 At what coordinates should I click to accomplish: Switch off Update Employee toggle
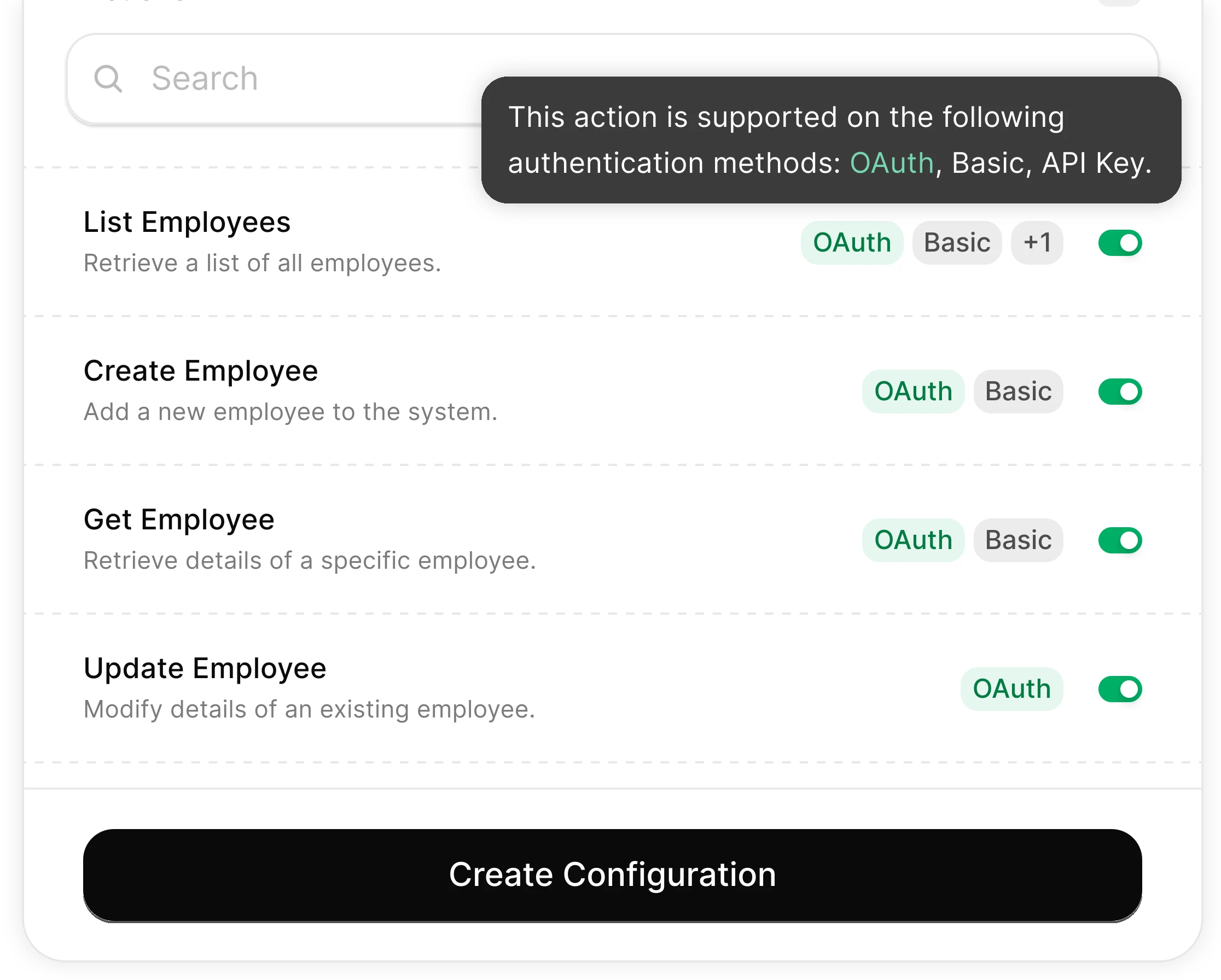(x=1120, y=689)
